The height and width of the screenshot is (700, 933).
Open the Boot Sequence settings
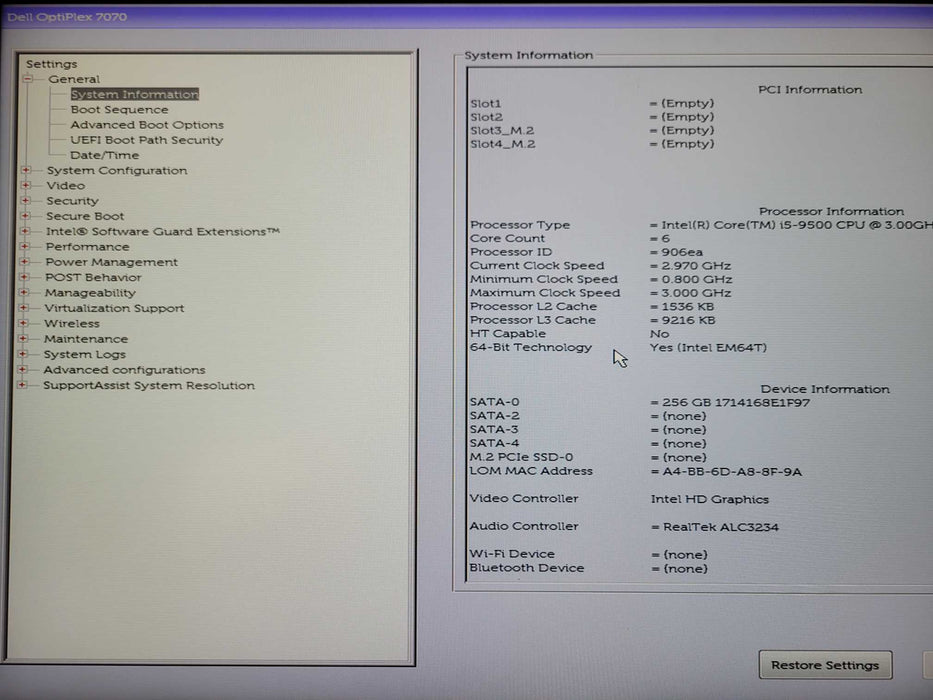pos(119,110)
